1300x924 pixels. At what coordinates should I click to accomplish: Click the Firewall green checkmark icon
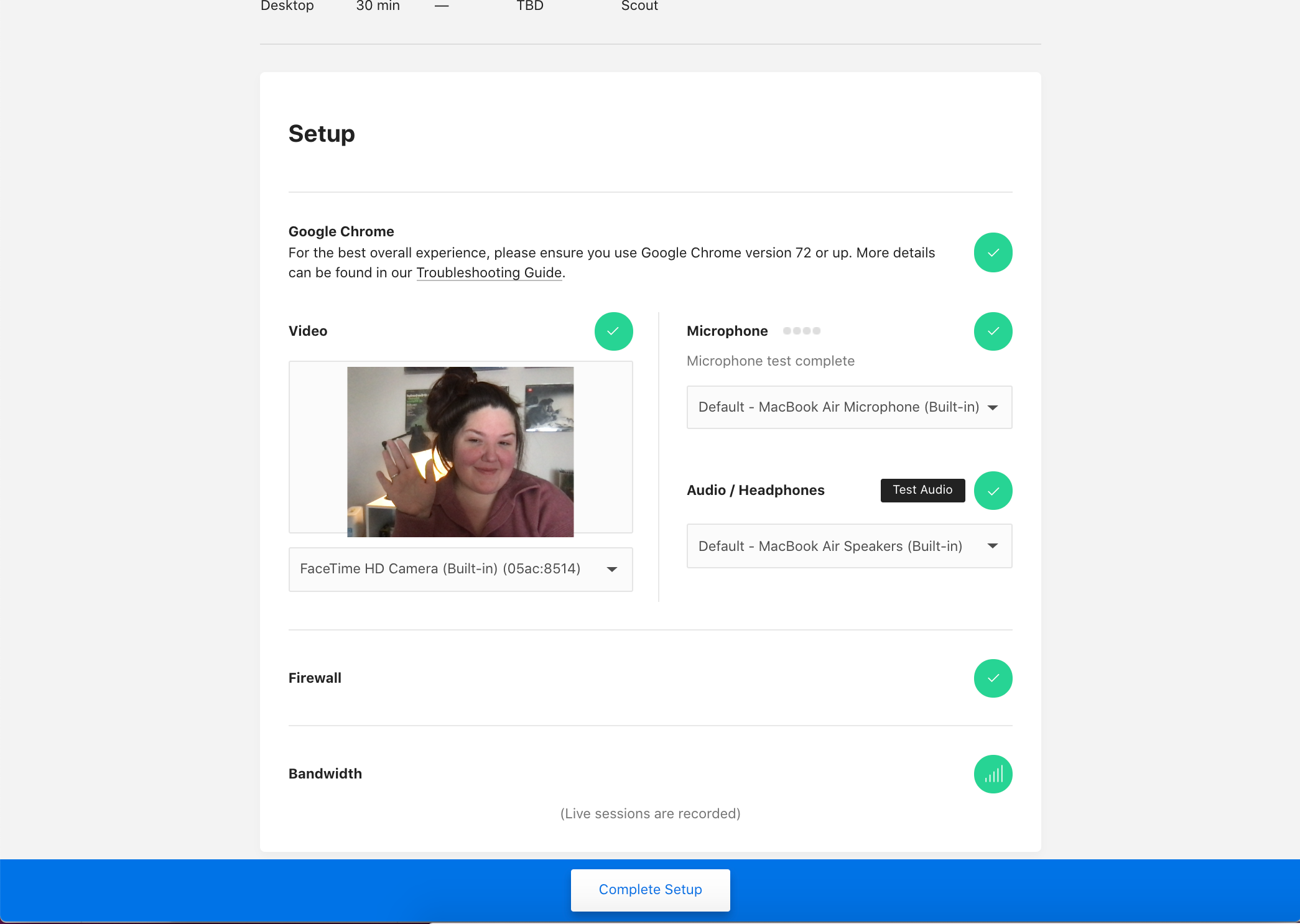(993, 678)
